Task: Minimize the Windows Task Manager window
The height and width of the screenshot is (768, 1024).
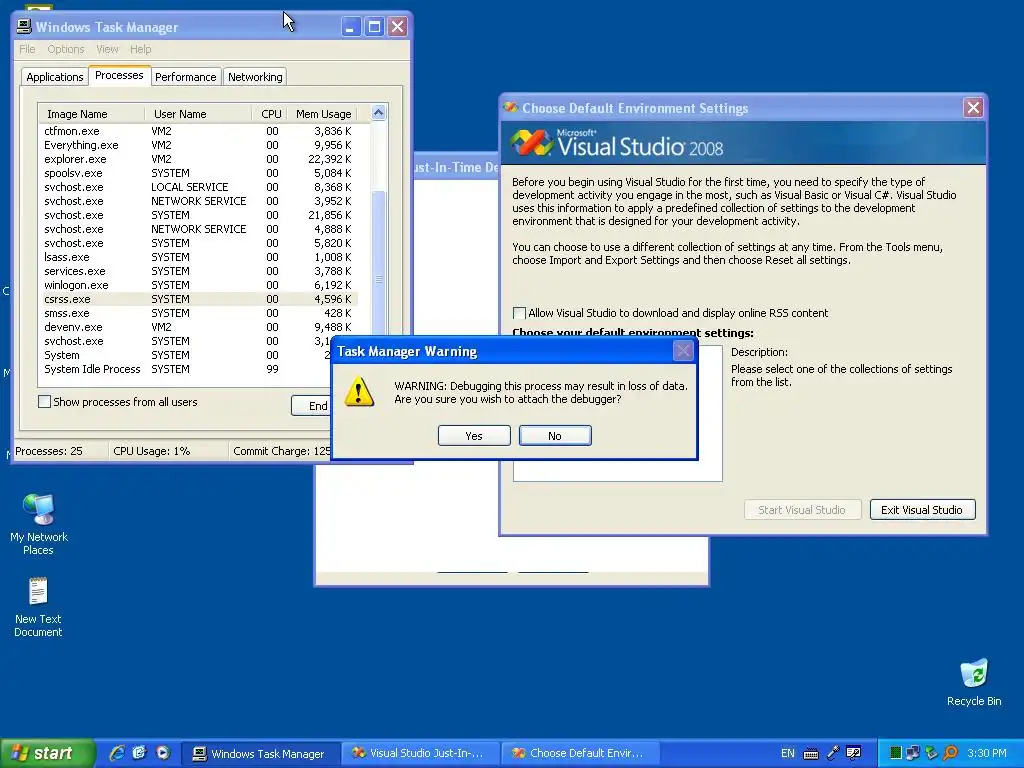Action: (351, 27)
